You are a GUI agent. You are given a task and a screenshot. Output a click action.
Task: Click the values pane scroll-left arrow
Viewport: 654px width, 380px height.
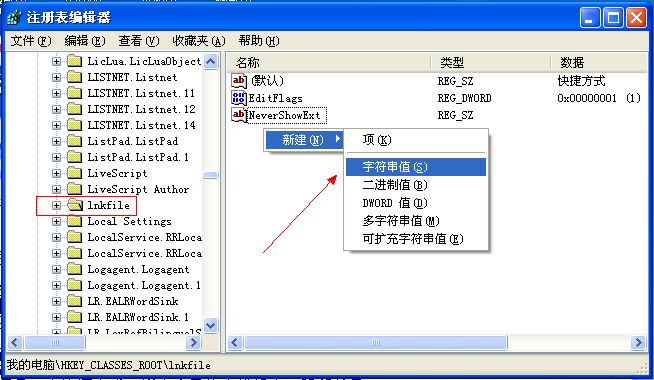(x=235, y=343)
